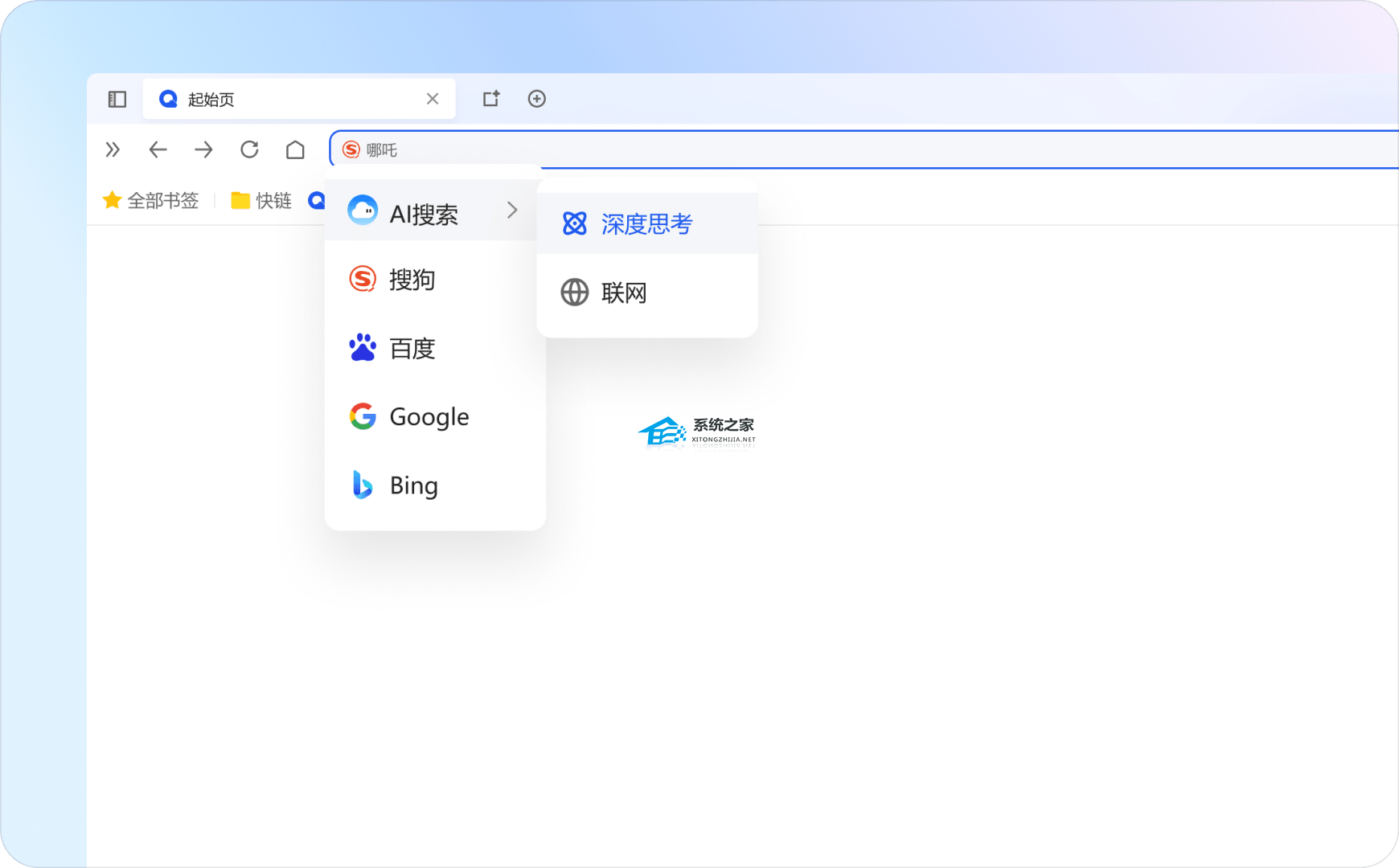Go forward to next page
Image resolution: width=1399 pixels, height=868 pixels.
coord(203,149)
